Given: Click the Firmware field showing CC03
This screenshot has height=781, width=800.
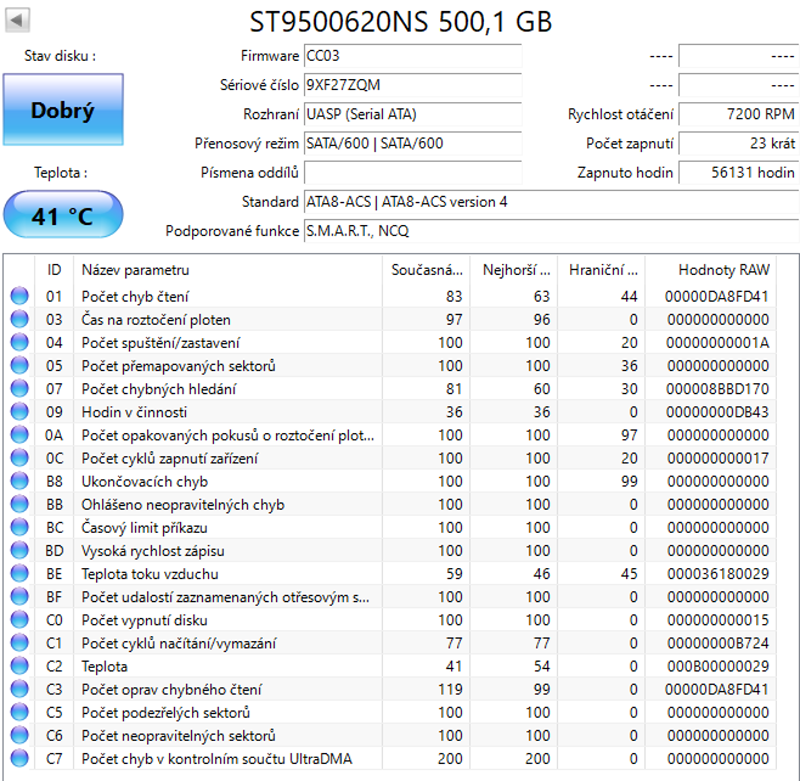Looking at the screenshot, I should [411, 56].
